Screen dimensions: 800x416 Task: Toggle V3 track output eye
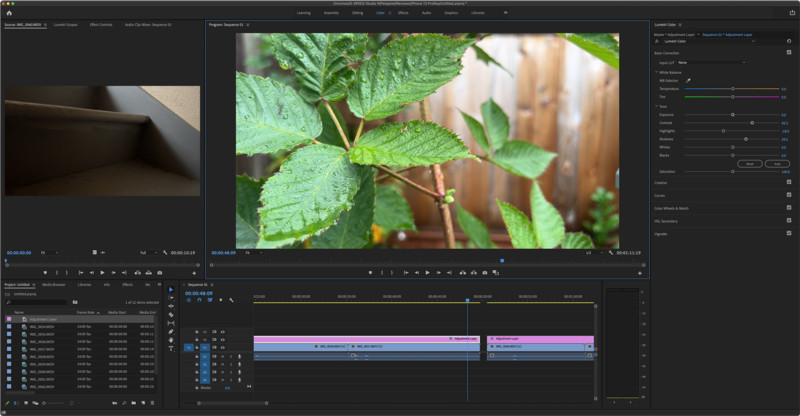point(222,332)
